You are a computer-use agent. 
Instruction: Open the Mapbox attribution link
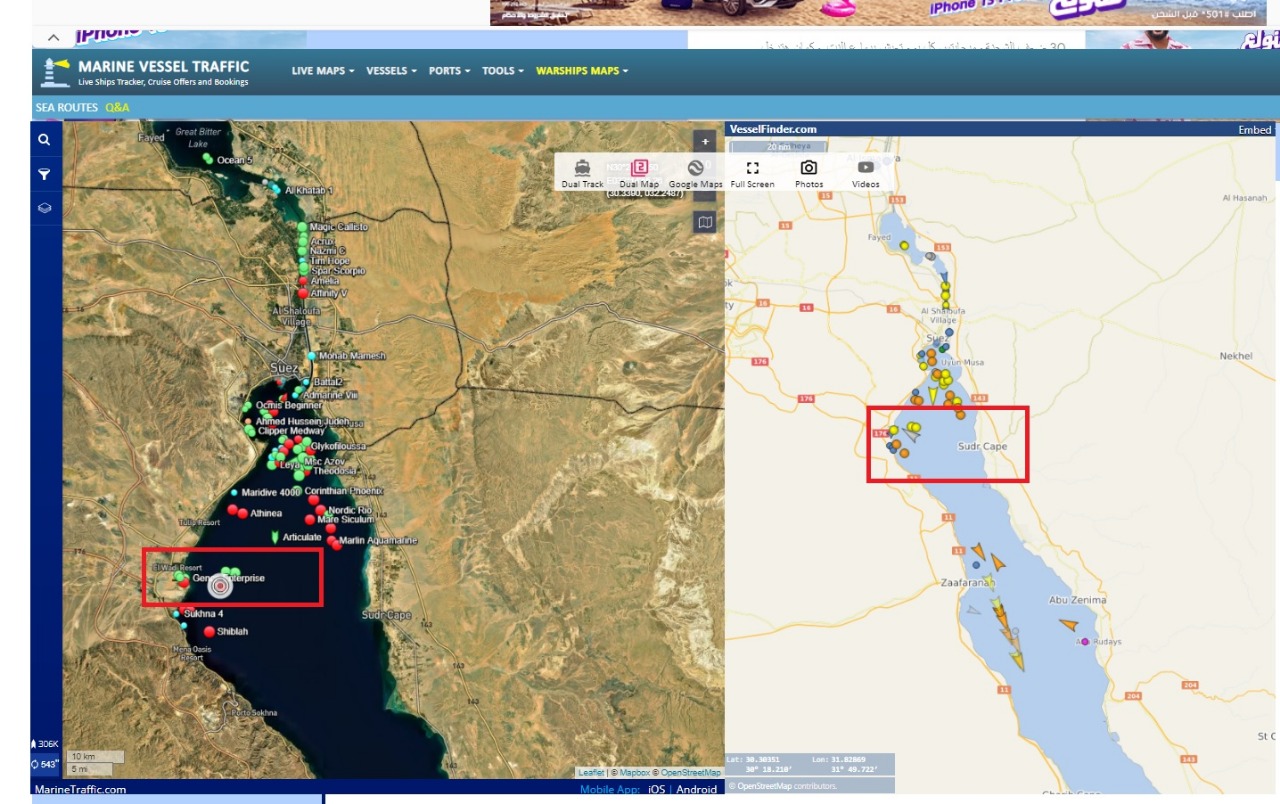click(x=634, y=773)
